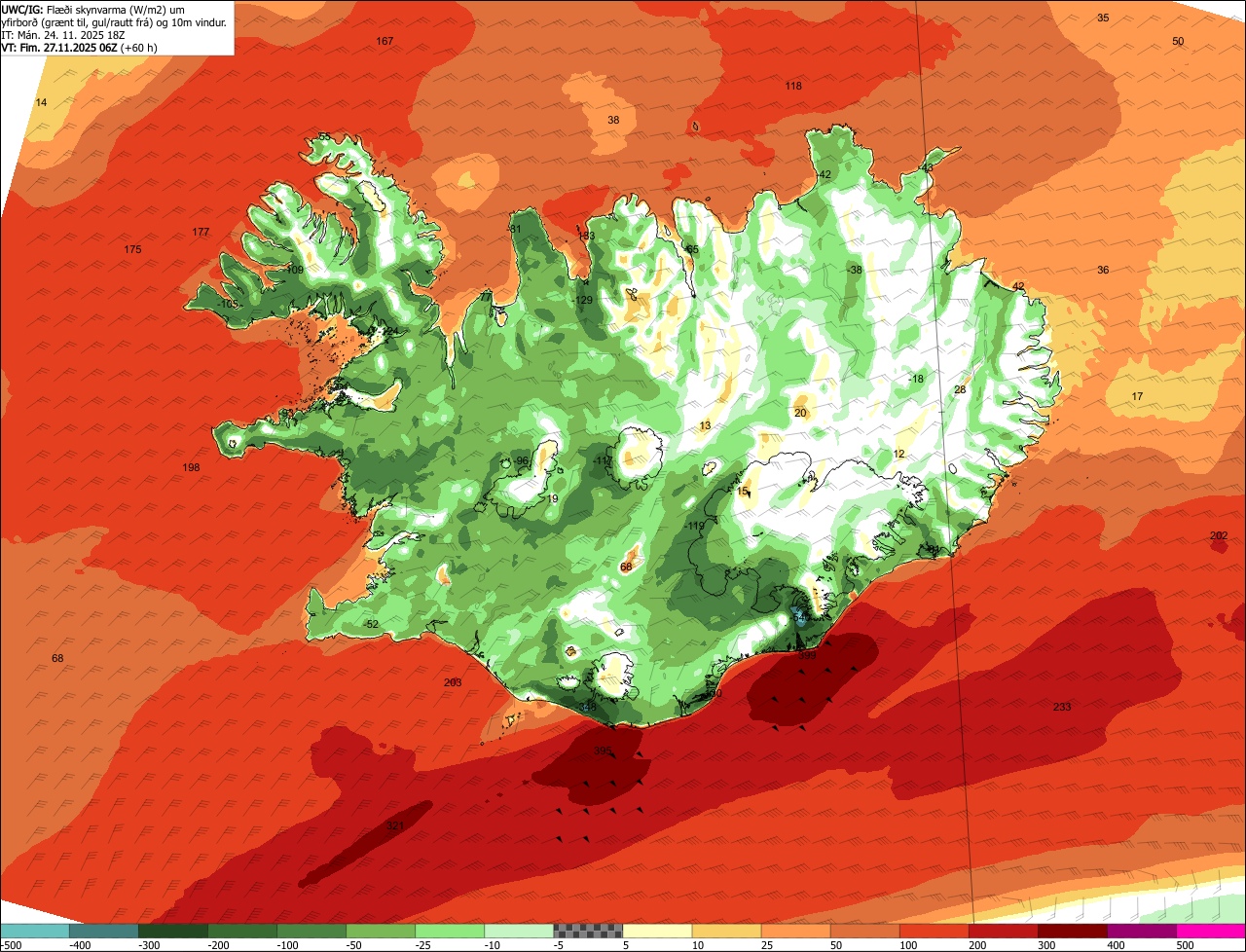Click the red-orange swatch above legend 100
Image resolution: width=1246 pixels, height=952 pixels.
(x=934, y=931)
